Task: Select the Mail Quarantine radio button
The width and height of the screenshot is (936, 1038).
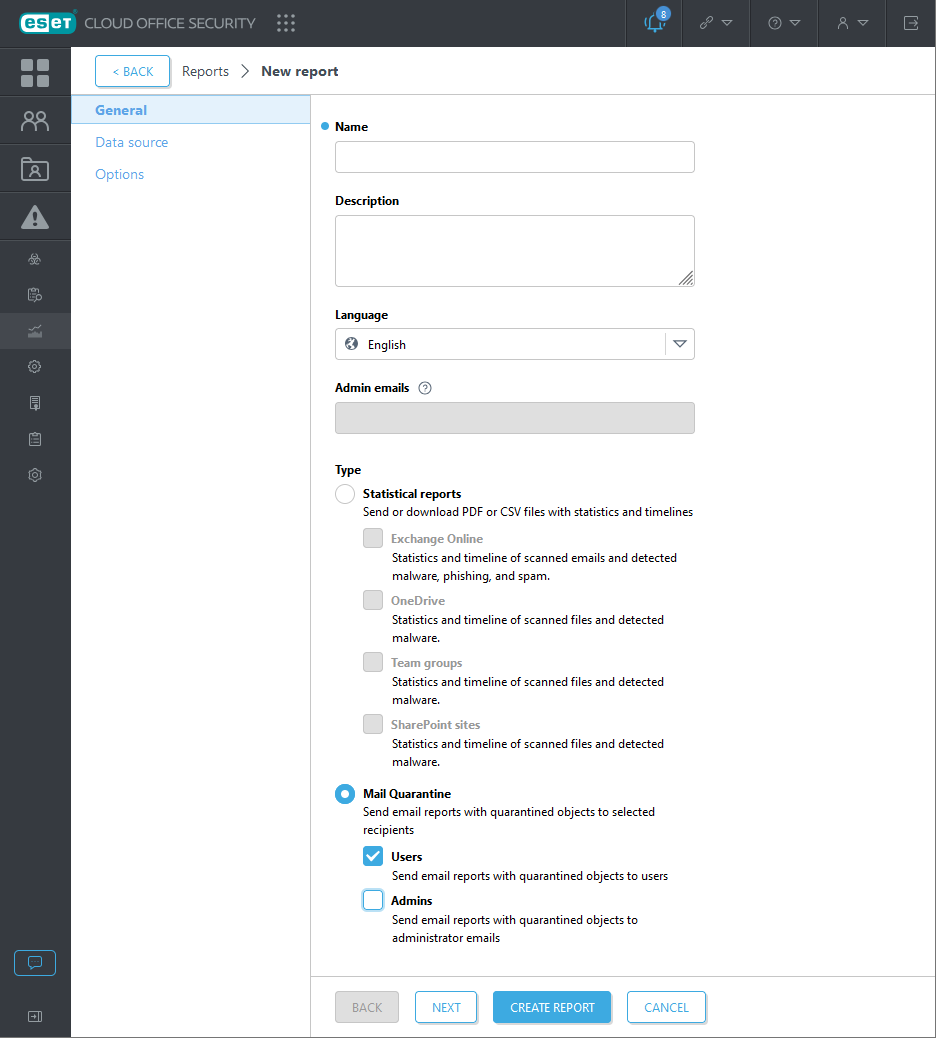Action: [x=345, y=794]
